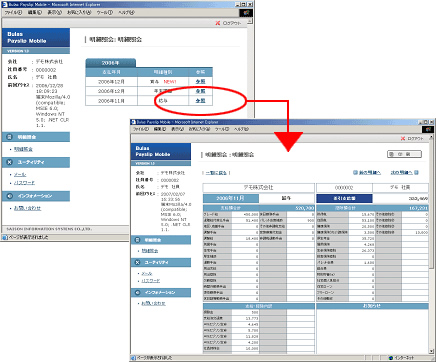
Task: Click the 印刷 print button
Action: (404, 154)
